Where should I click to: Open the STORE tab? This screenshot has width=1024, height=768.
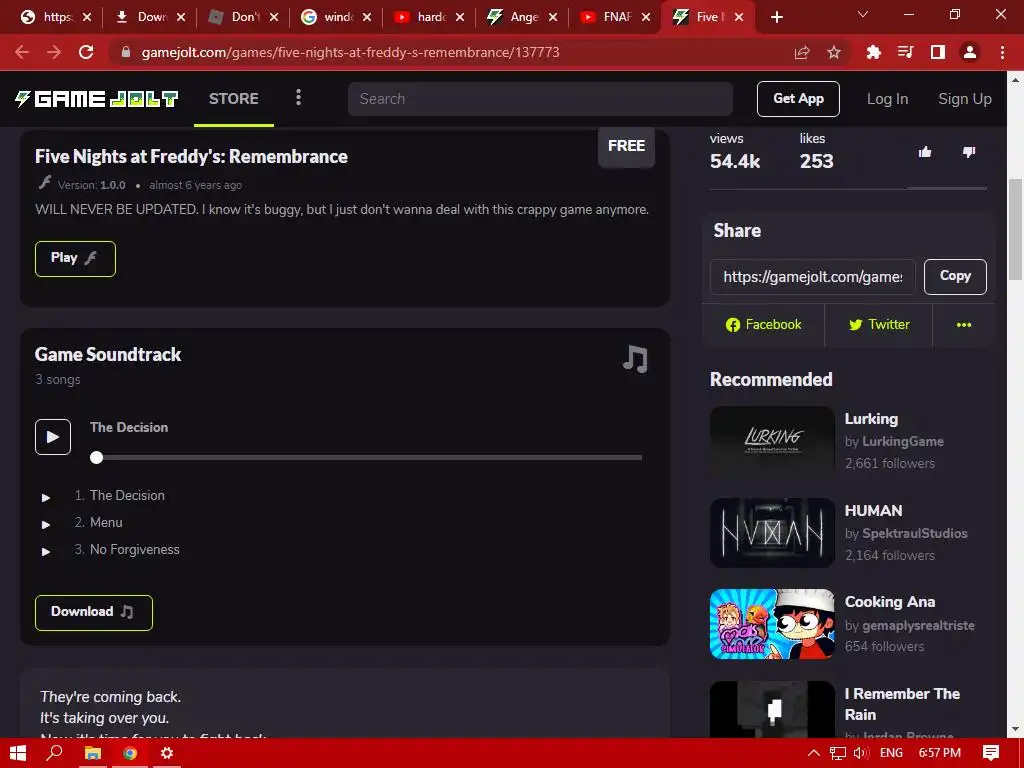coord(234,99)
